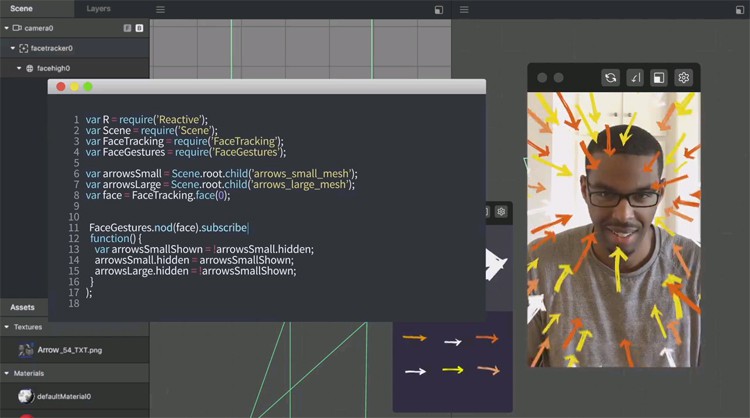
Task: Collapse the Textures section in Assets
Action: tap(5, 327)
